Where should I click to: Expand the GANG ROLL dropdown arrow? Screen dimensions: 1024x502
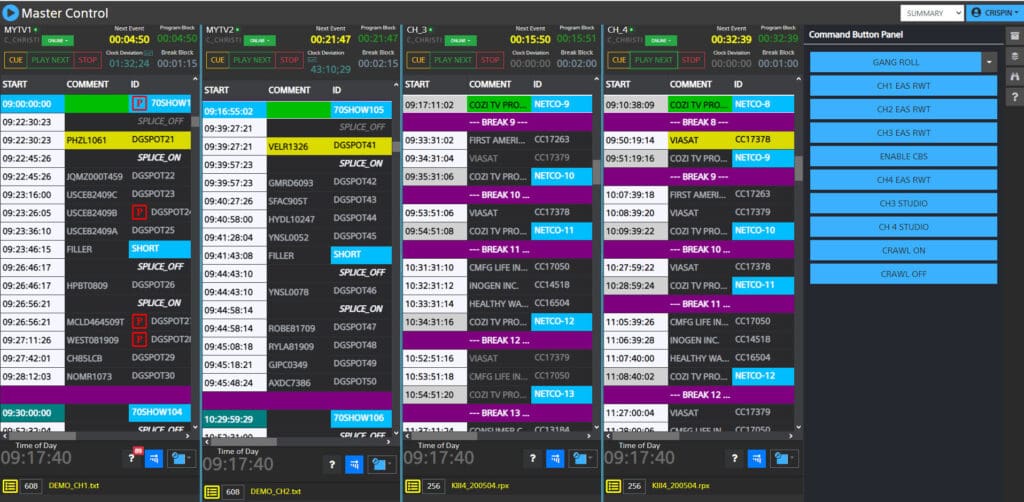pyautogui.click(x=989, y=62)
